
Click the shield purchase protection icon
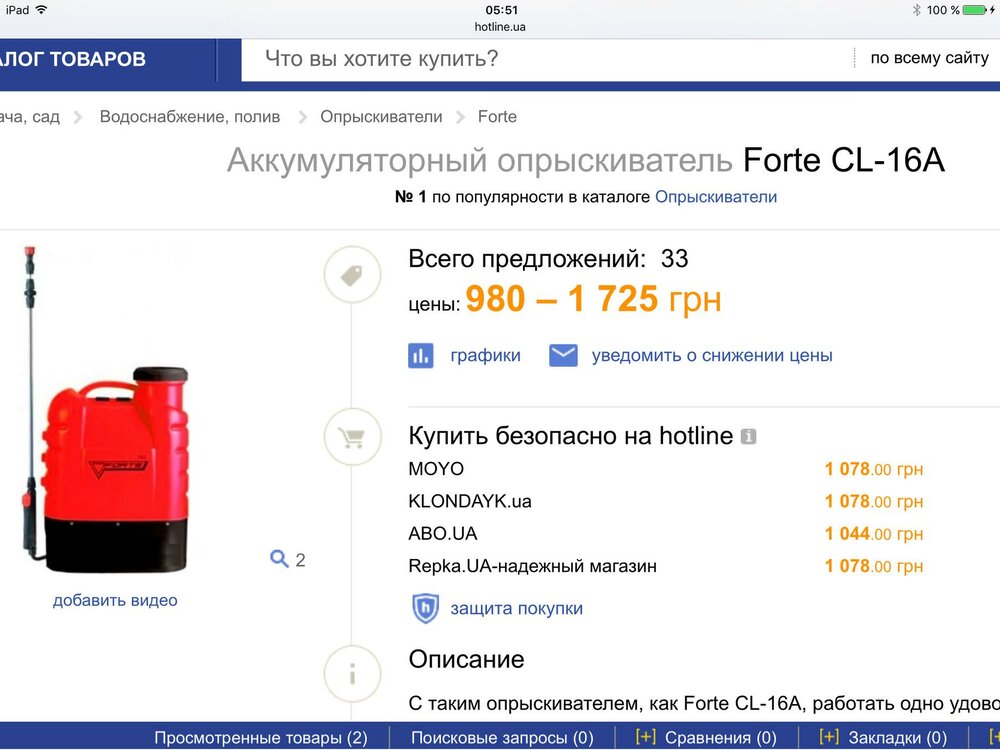(425, 608)
